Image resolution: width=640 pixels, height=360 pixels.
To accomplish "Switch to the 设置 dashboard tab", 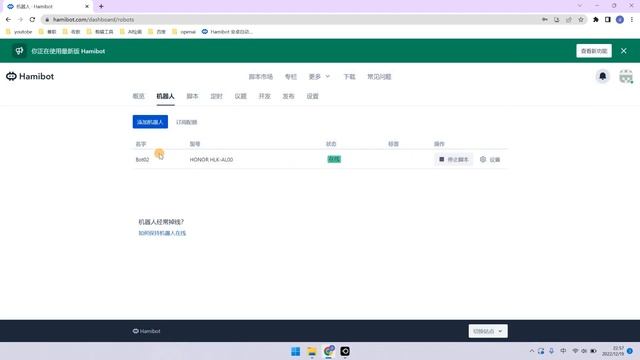I will (x=312, y=96).
